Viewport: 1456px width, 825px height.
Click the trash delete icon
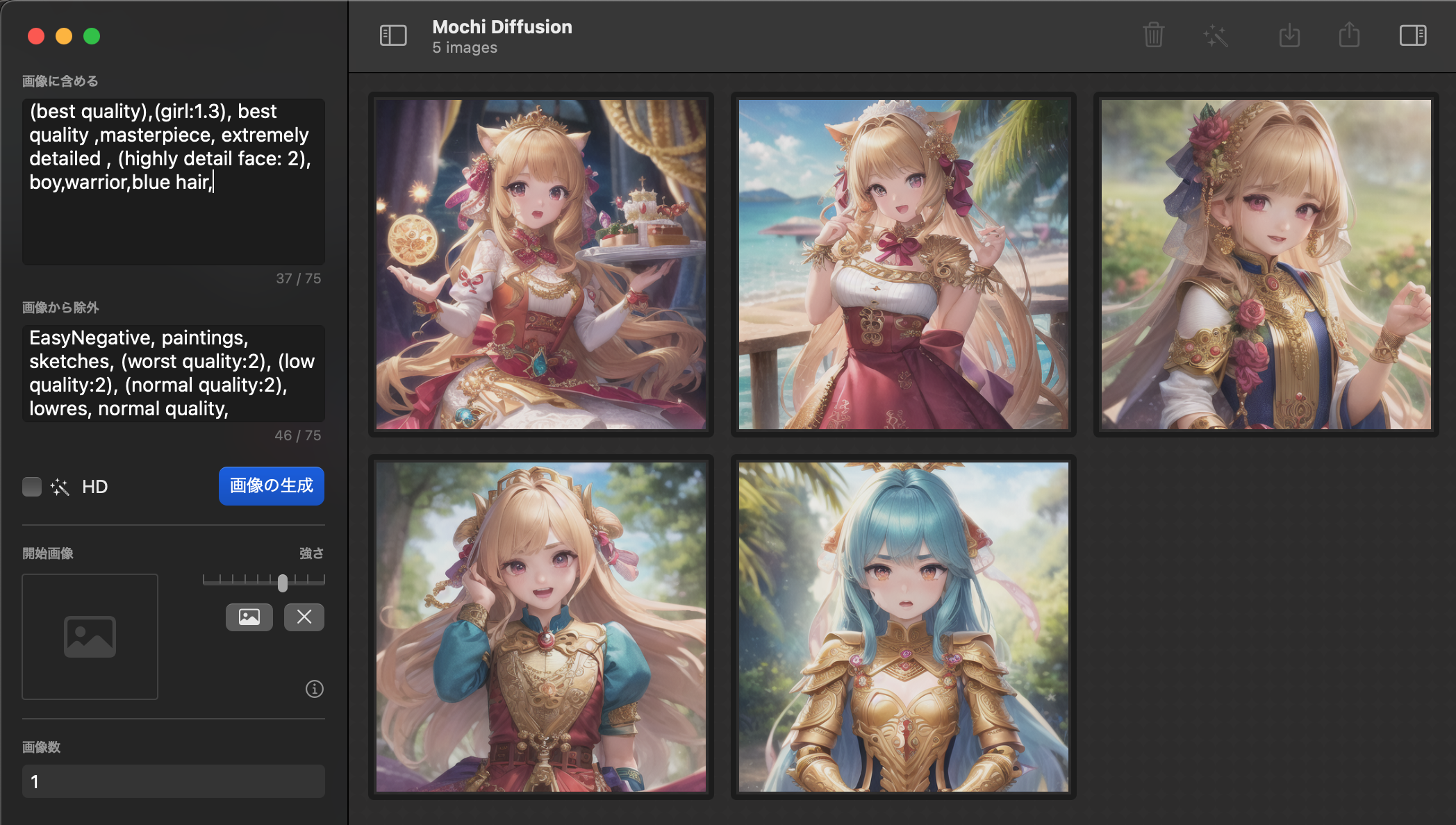(1153, 35)
